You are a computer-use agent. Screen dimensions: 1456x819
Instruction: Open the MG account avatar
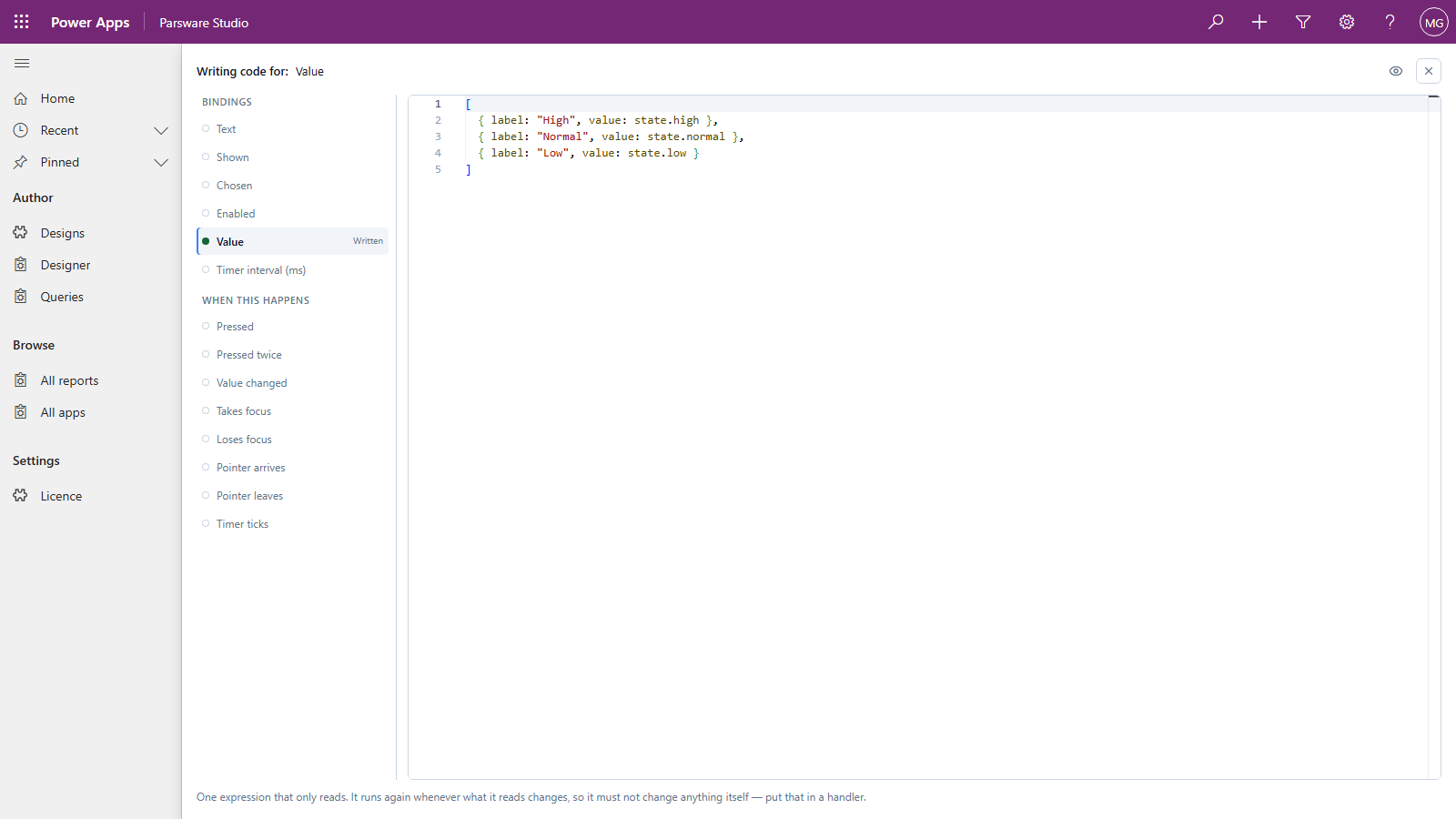1434,22
